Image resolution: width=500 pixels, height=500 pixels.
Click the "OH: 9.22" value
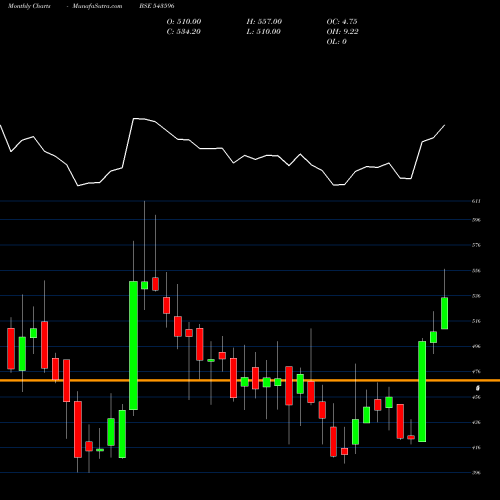pos(342,32)
